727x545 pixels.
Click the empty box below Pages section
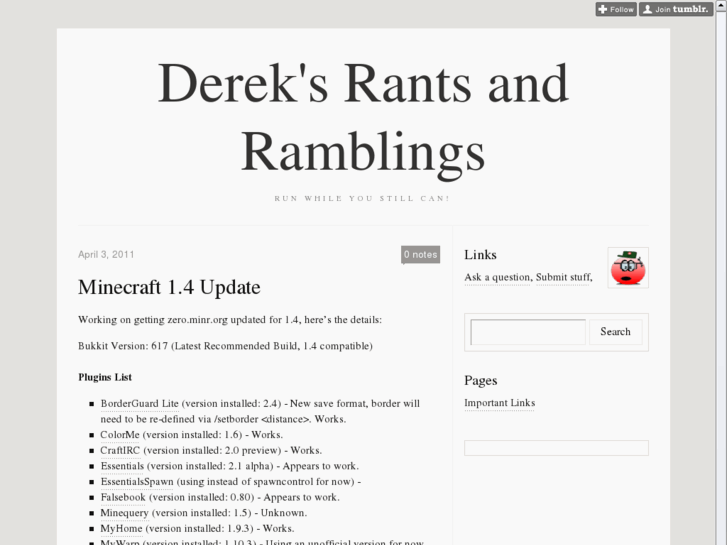pos(556,448)
